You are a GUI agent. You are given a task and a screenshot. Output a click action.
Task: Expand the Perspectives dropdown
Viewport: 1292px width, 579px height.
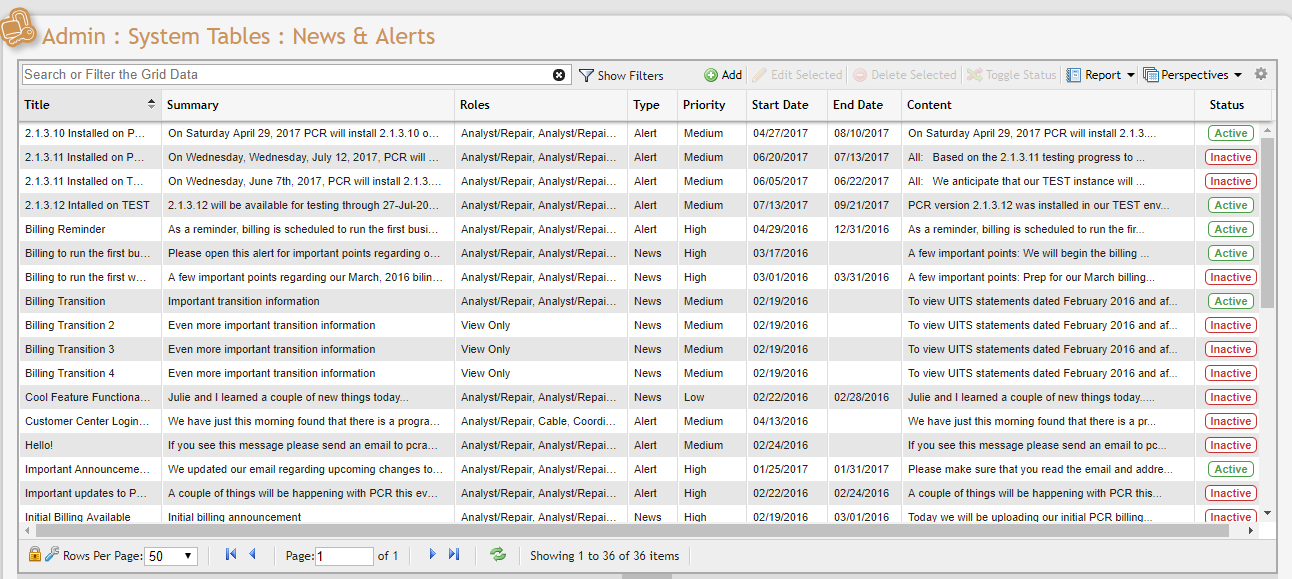(x=1192, y=75)
